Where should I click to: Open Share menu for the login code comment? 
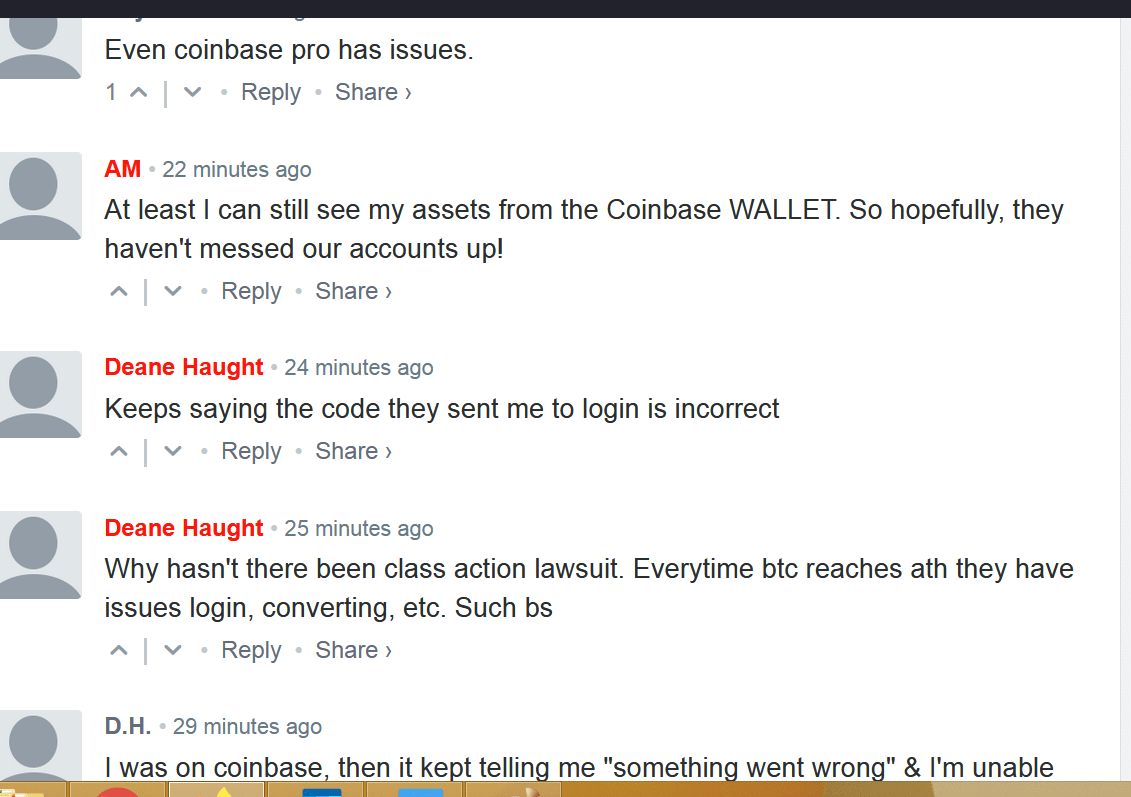pyautogui.click(x=353, y=451)
